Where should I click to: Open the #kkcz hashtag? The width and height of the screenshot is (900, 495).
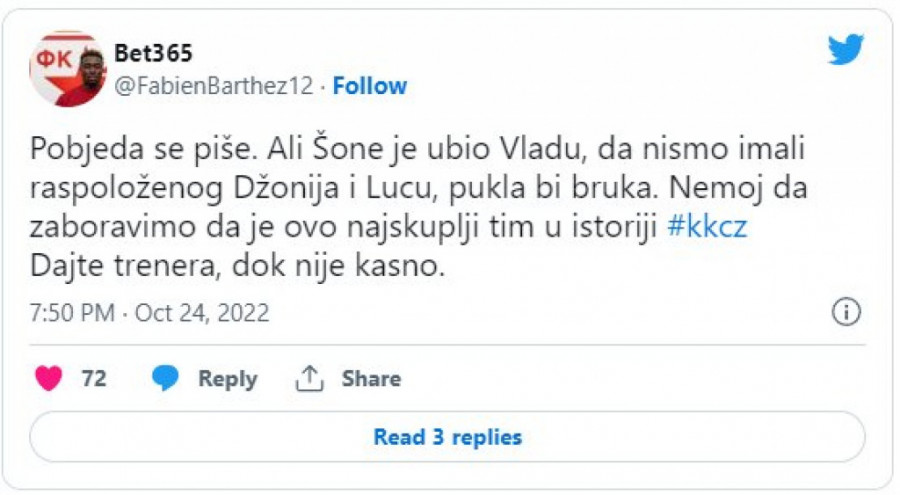[707, 227]
